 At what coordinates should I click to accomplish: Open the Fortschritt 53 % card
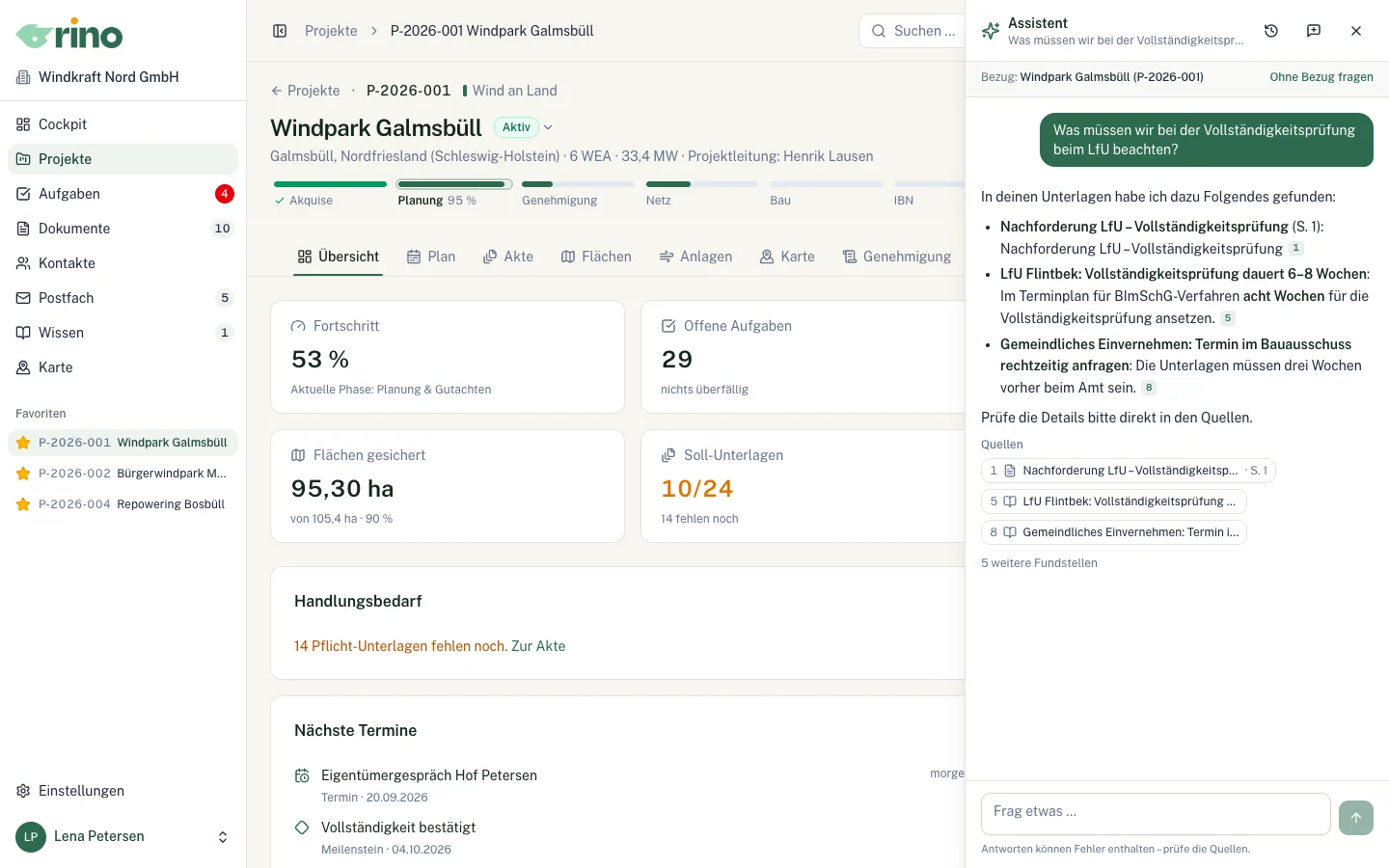tap(448, 357)
